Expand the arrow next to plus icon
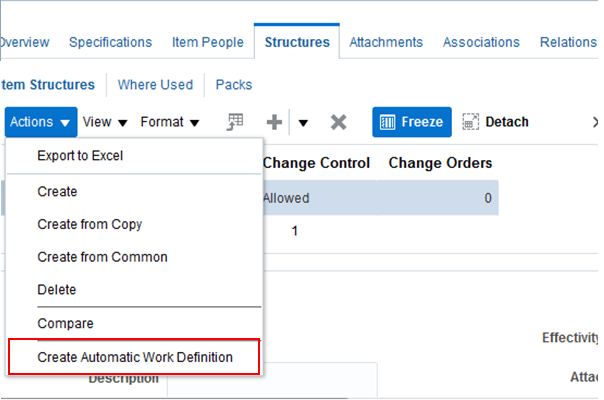604x400 pixels. coord(303,123)
